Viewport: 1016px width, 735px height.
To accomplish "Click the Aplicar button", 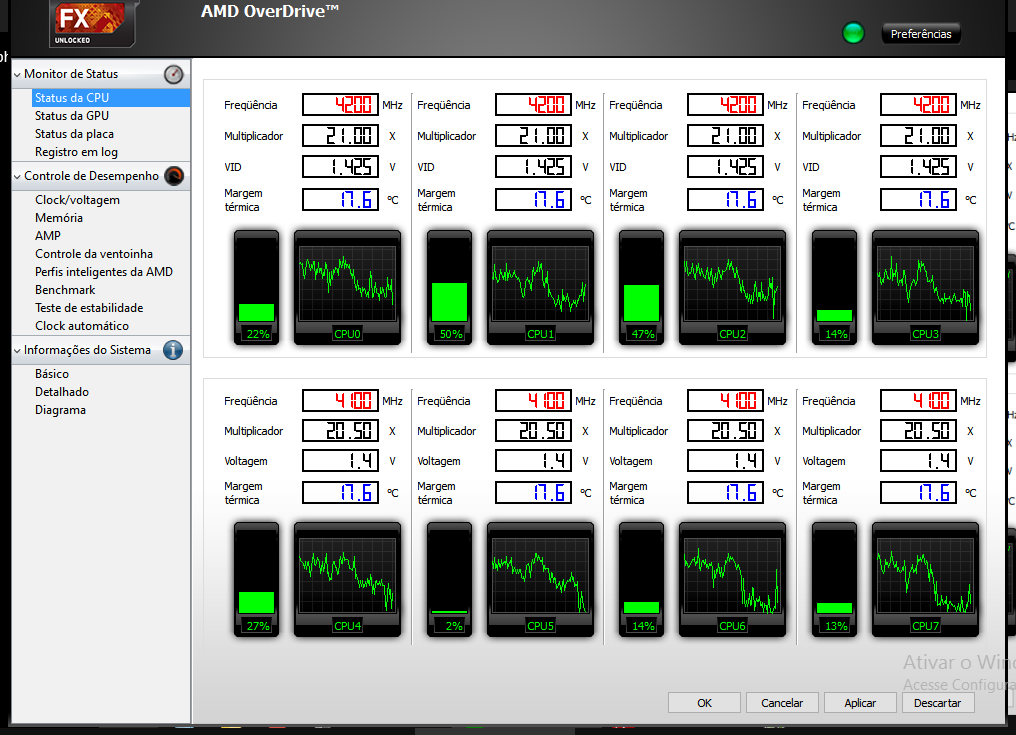I will (860, 703).
